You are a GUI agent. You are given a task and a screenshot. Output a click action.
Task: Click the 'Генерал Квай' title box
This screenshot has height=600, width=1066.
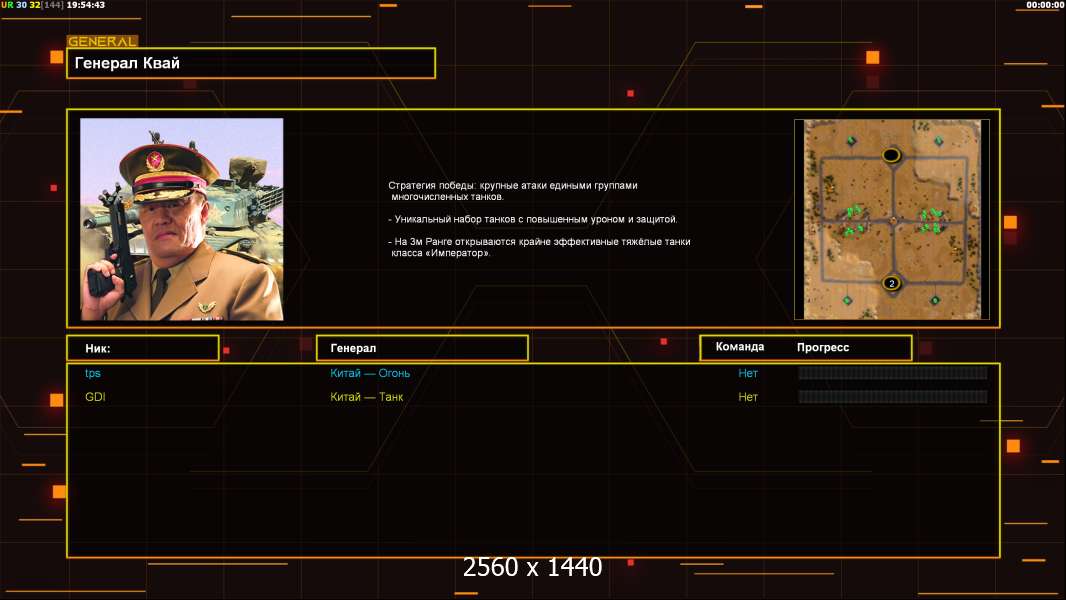pyautogui.click(x=251, y=63)
